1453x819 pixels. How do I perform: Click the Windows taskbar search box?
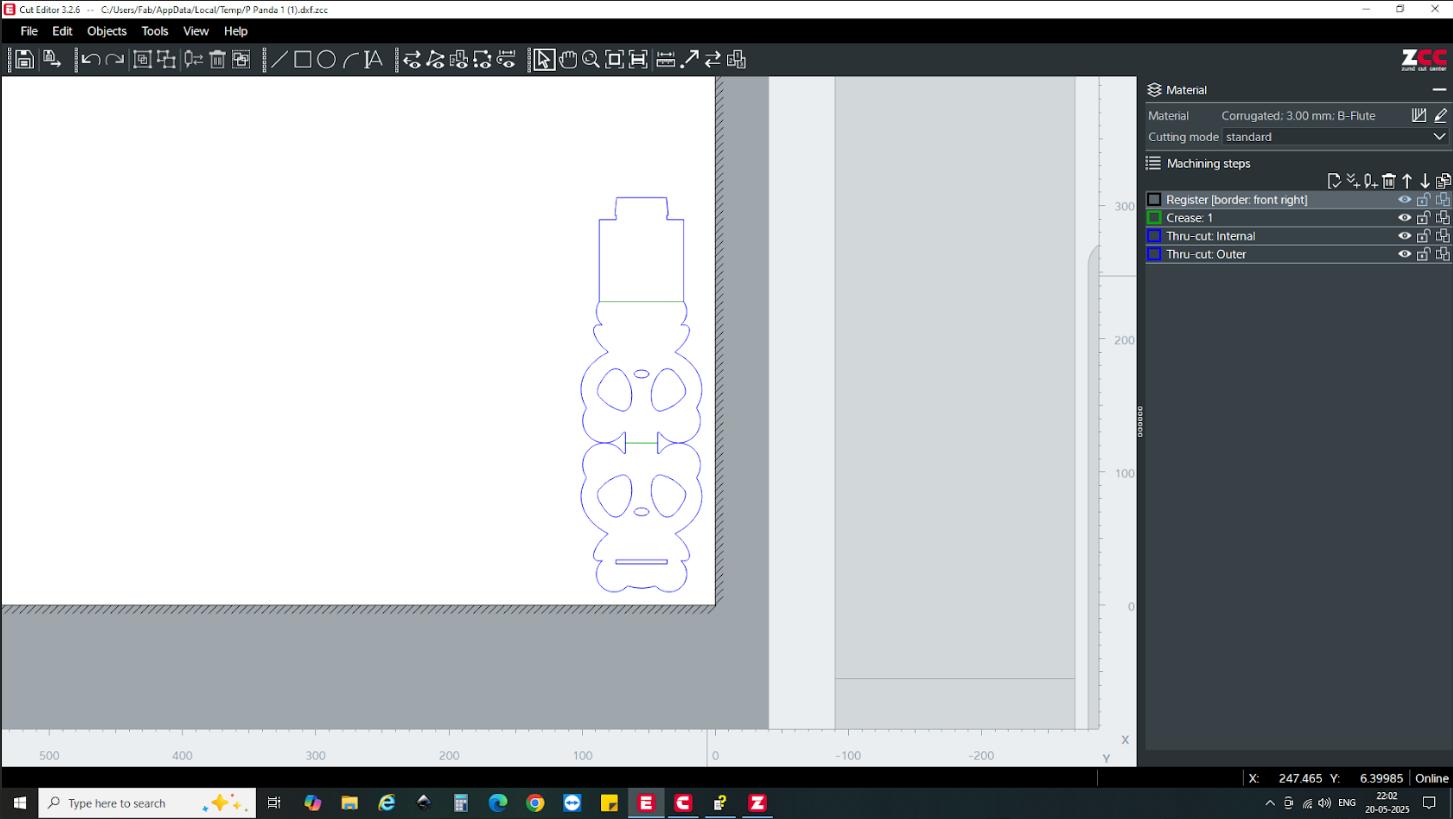[147, 803]
